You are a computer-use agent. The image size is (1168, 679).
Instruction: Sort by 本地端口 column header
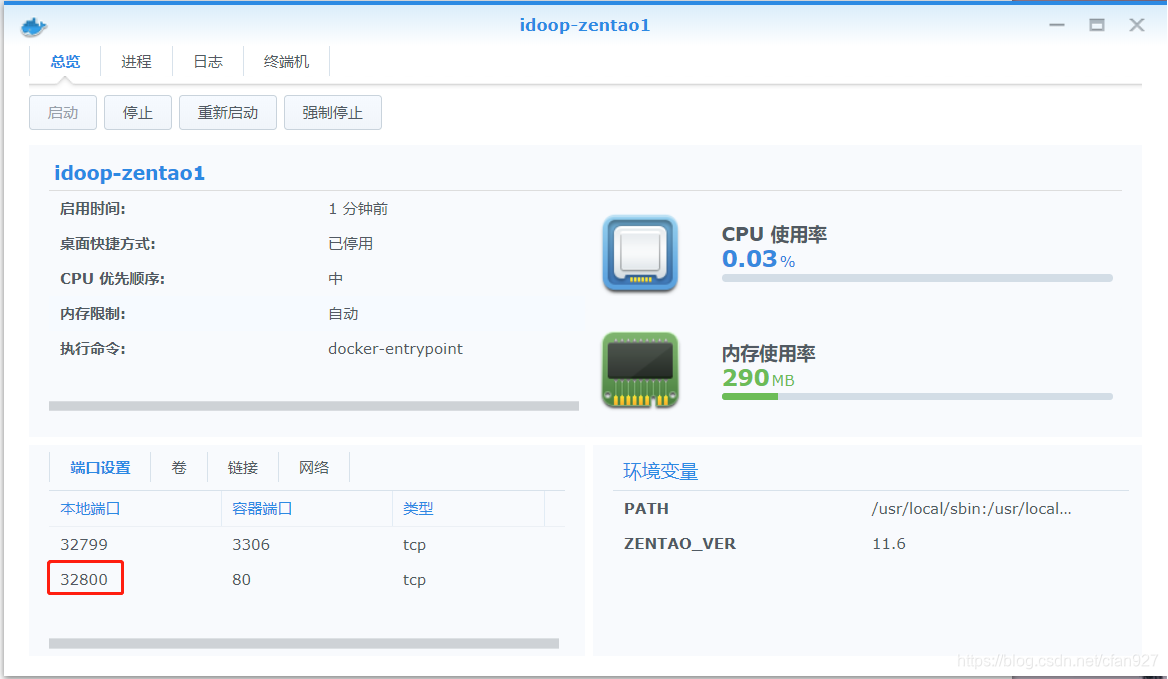click(135, 509)
